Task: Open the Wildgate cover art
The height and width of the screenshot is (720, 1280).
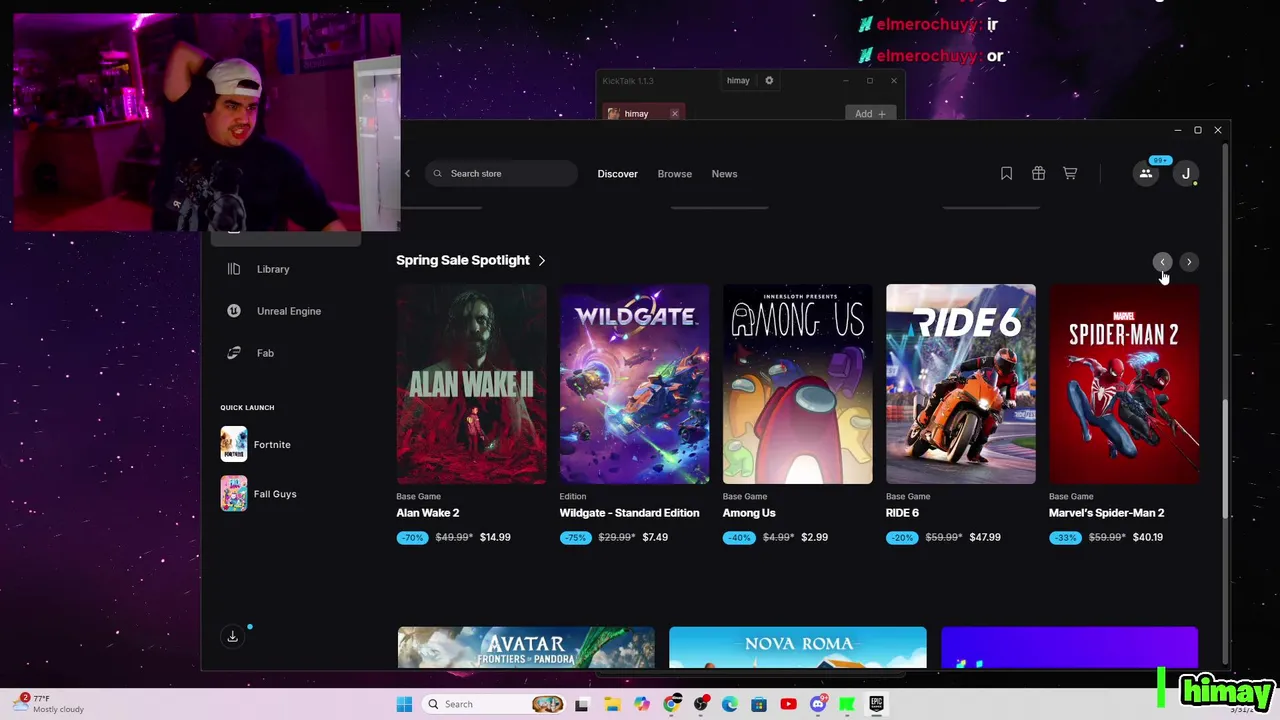Action: (x=634, y=384)
